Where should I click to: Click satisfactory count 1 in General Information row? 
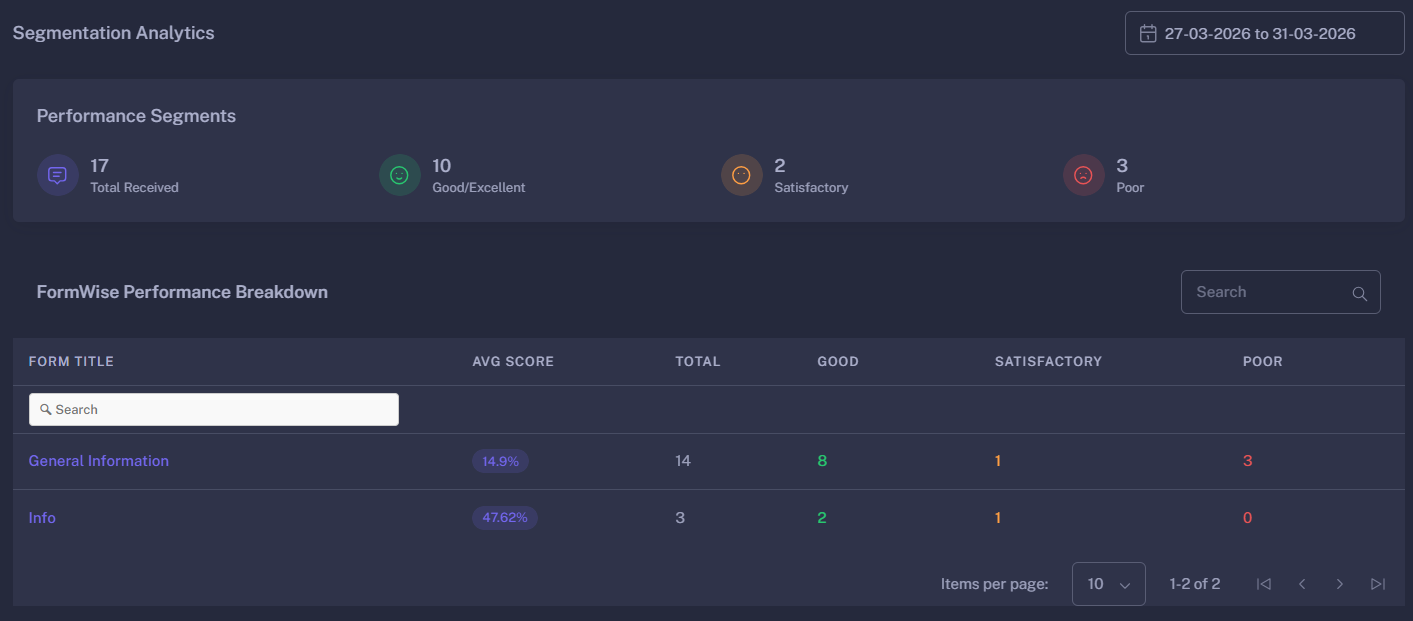tap(998, 461)
